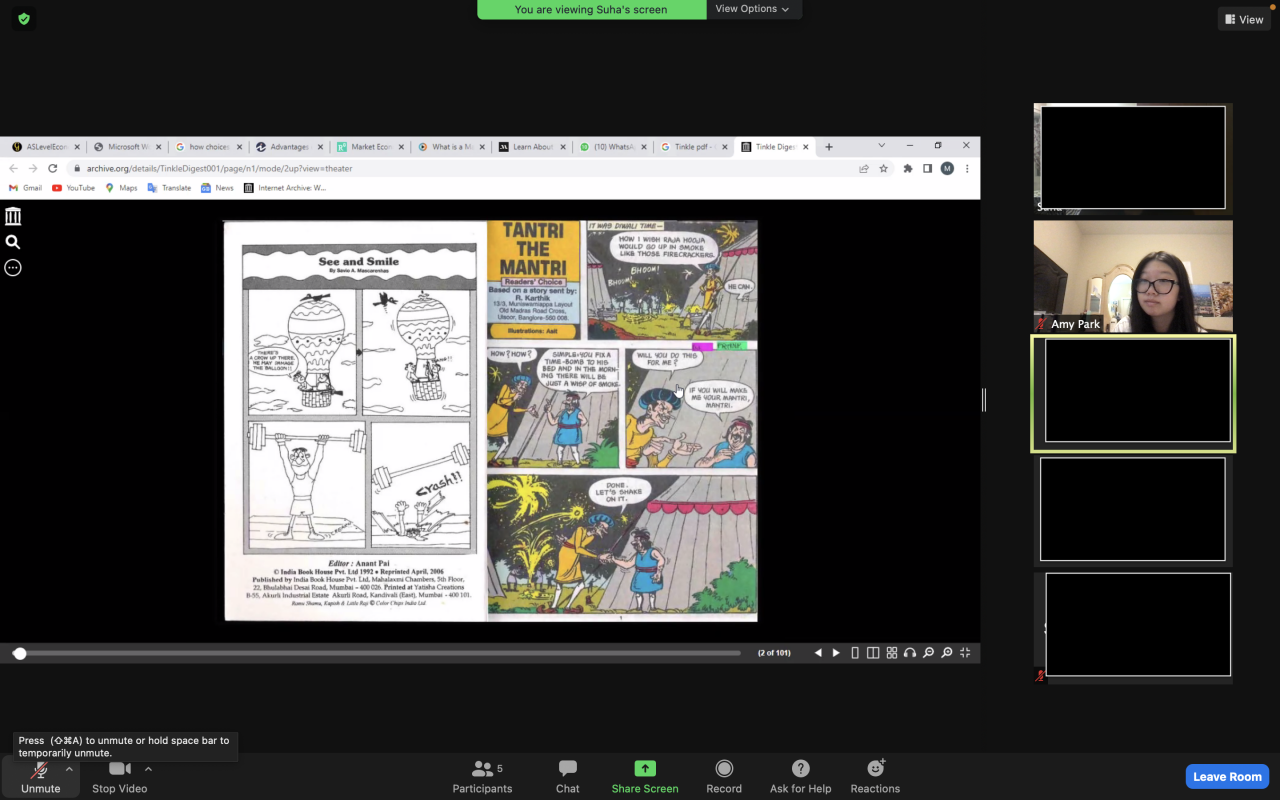Exit fullscreen theater mode
The image size is (1280, 800).
(965, 653)
